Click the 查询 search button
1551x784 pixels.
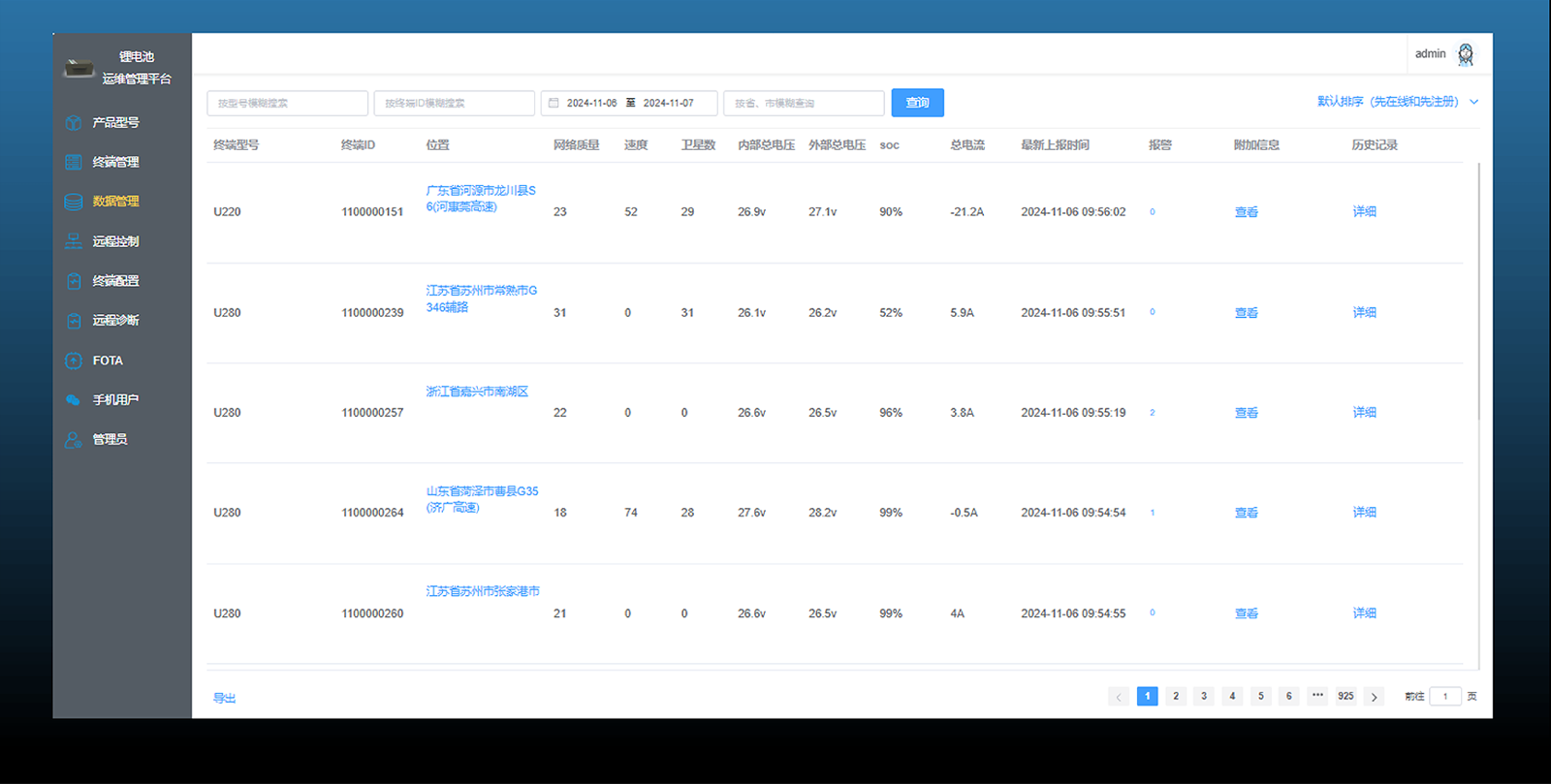[917, 103]
